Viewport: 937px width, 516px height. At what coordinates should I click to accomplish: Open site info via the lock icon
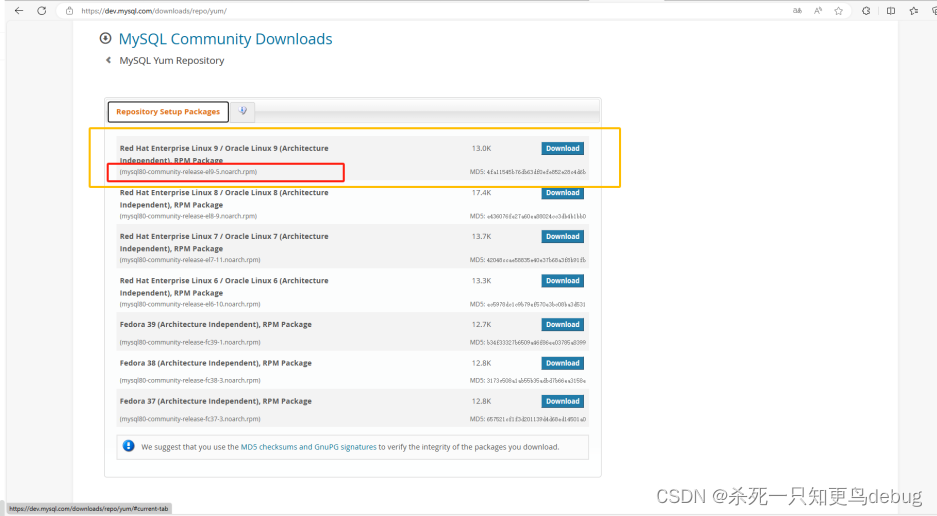click(x=69, y=11)
